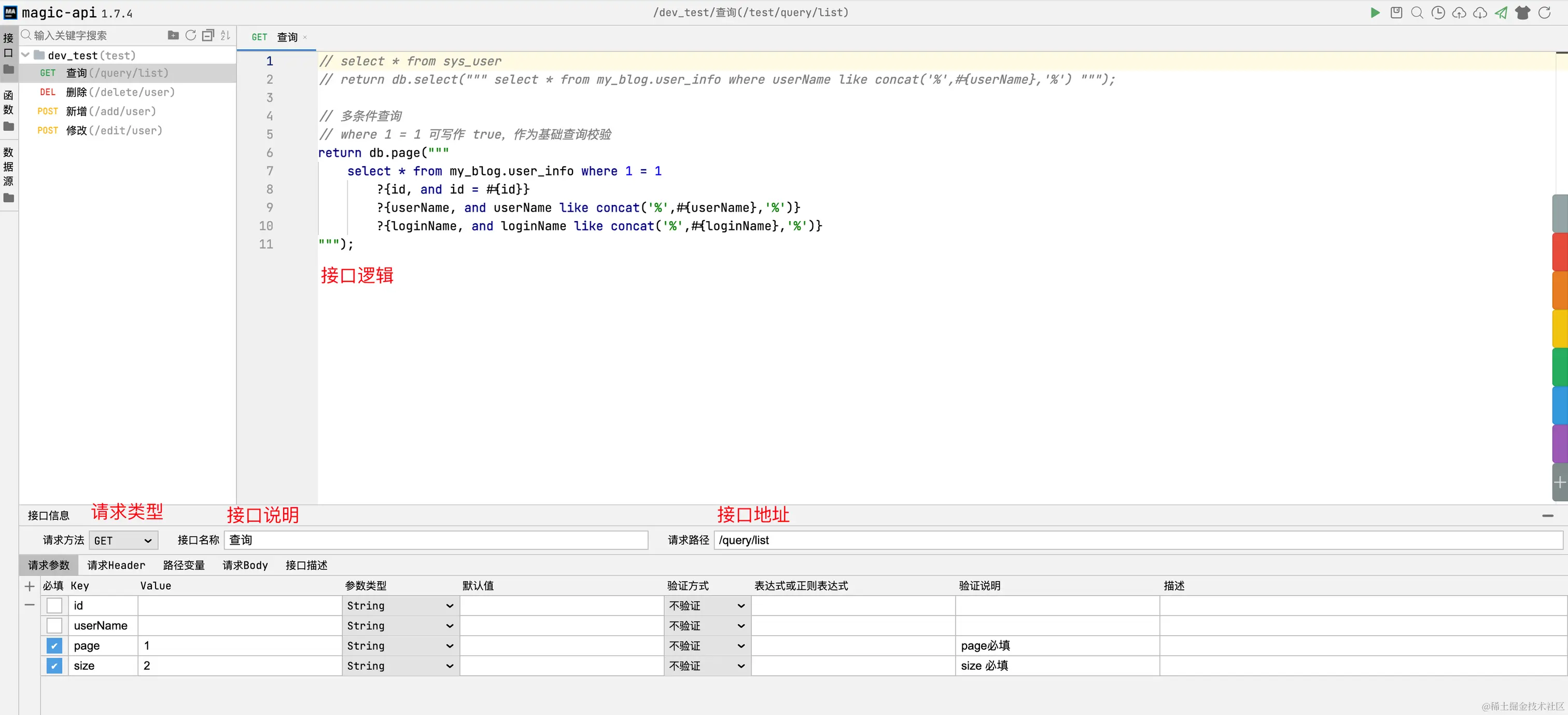Click the 请求路径 input field with /query/list
This screenshot has height=715, width=1568.
click(x=1138, y=540)
